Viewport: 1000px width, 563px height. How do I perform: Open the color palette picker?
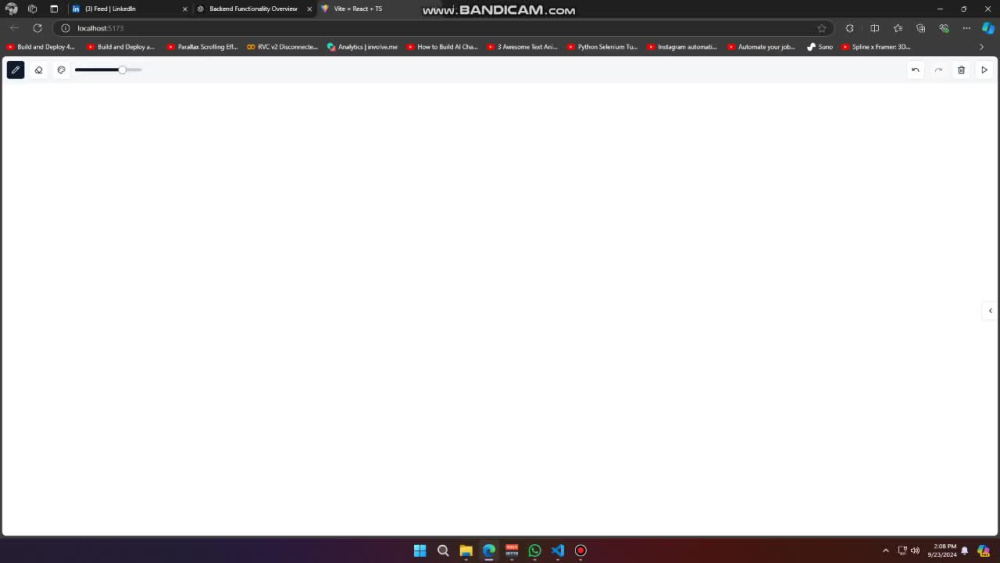coord(61,69)
